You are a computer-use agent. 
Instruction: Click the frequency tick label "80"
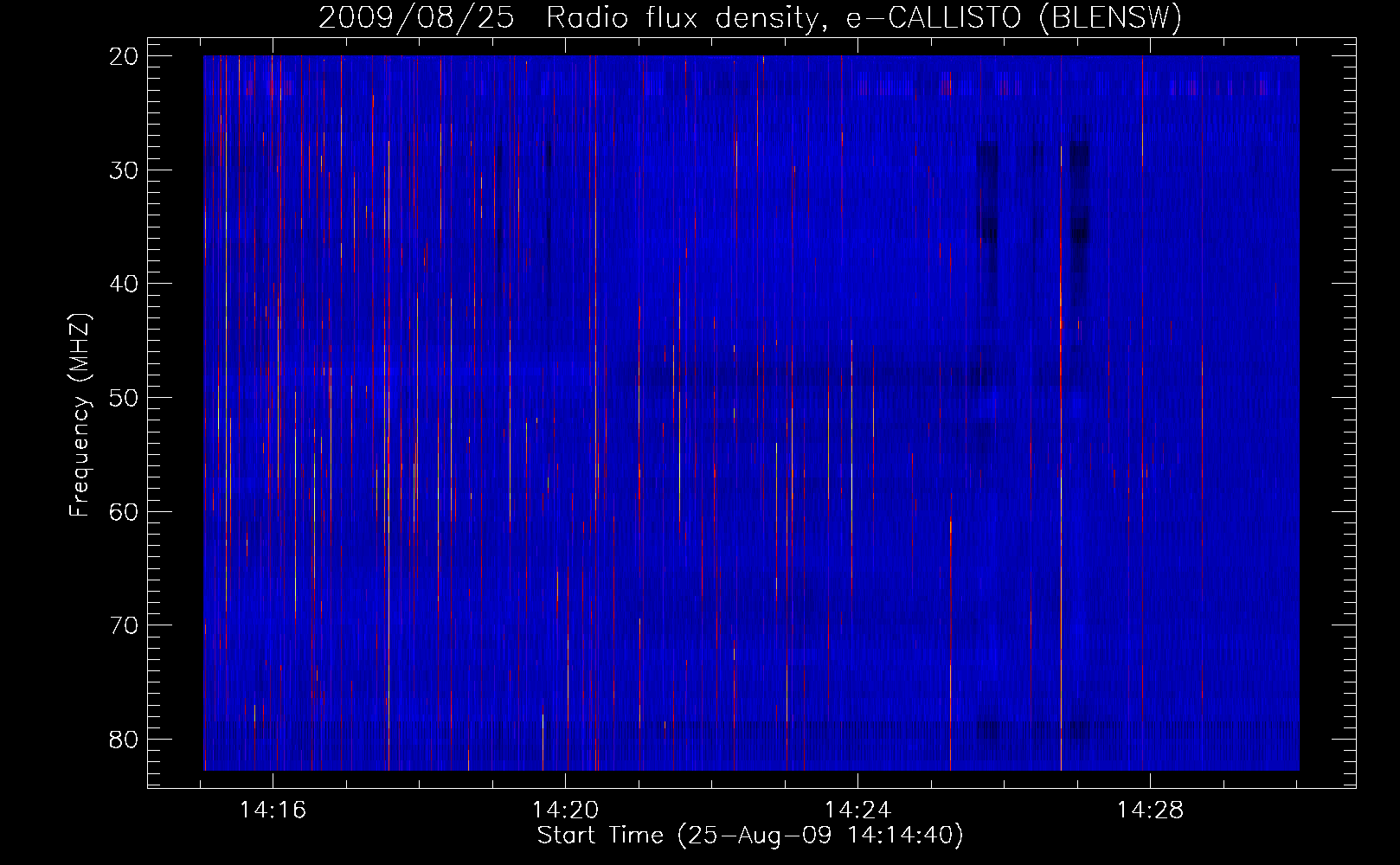pos(124,739)
